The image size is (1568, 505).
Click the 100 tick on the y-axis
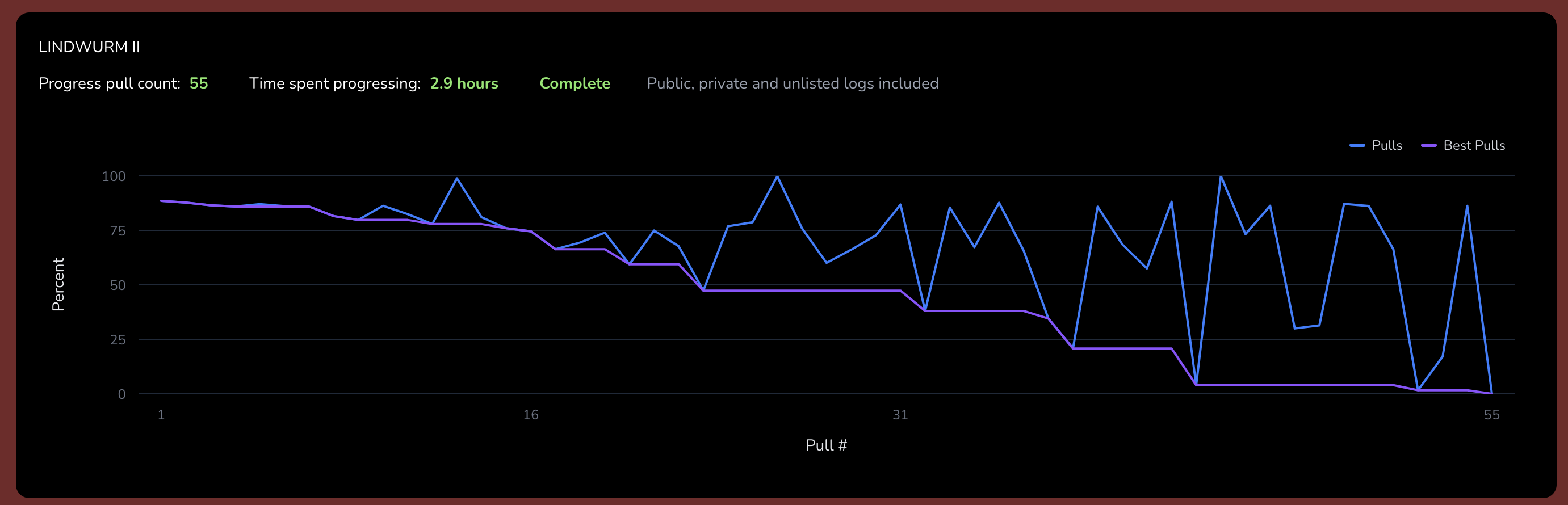tap(114, 176)
